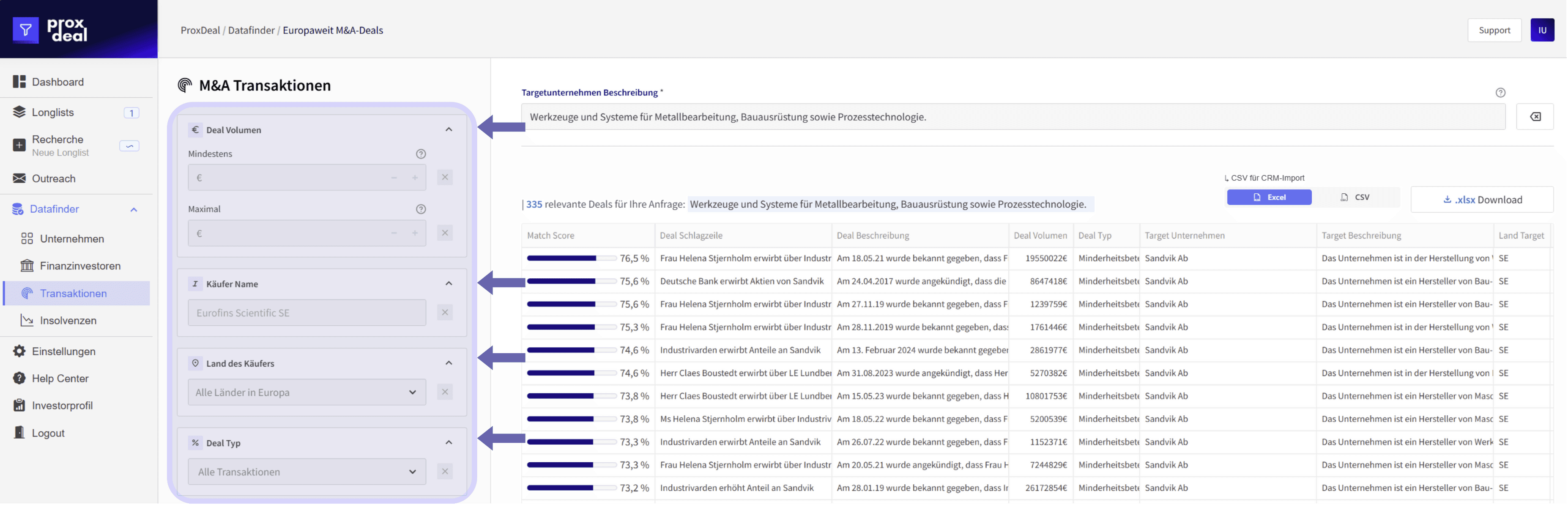Screen dimensions: 1568x505
Task: Reset Land des Käufers with X button
Action: click(x=445, y=392)
